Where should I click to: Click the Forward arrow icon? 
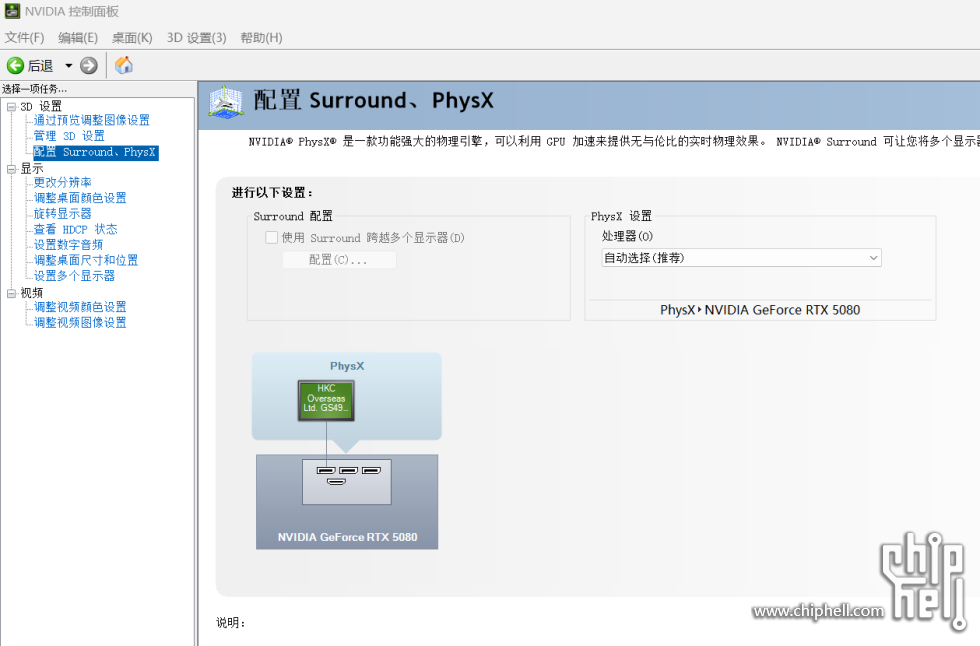89,66
